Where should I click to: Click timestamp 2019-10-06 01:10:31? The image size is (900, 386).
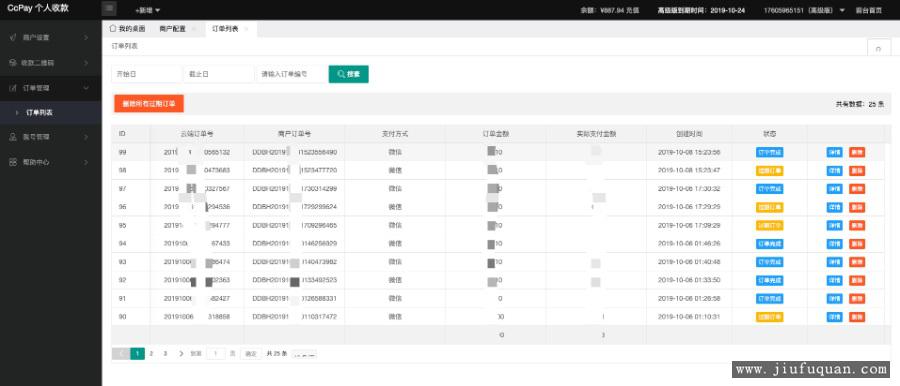point(689,316)
